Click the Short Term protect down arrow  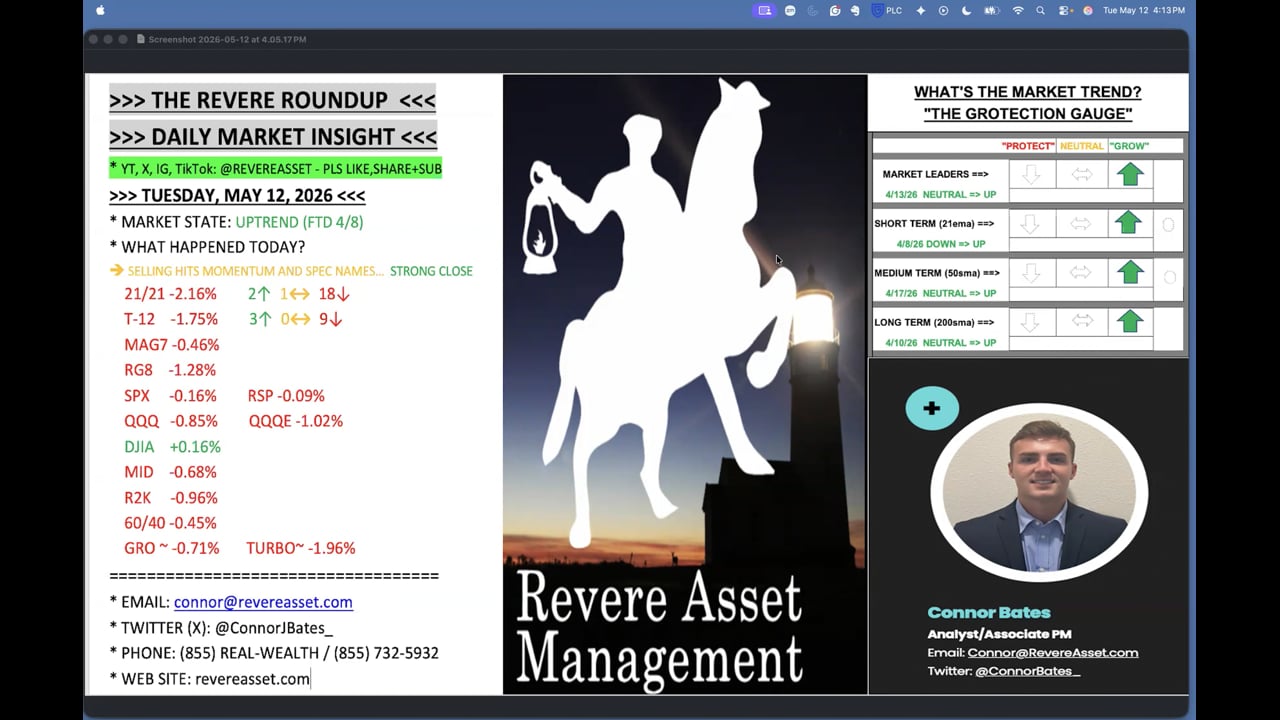[x=1032, y=223]
